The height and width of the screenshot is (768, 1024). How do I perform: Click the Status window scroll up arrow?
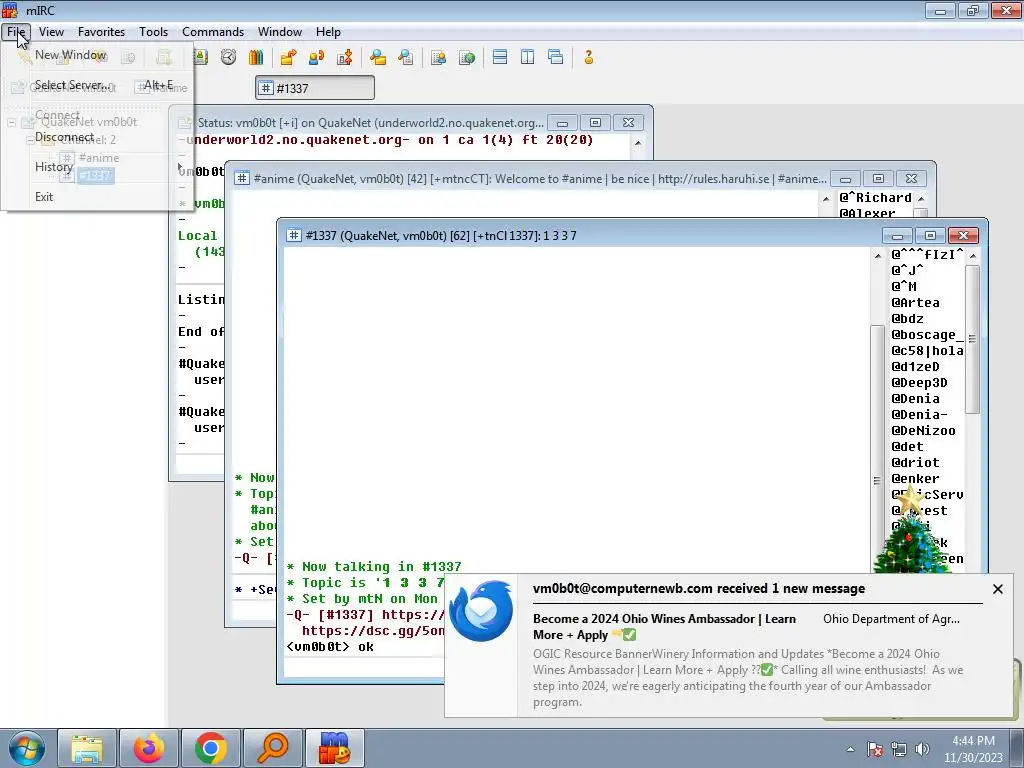coord(638,142)
